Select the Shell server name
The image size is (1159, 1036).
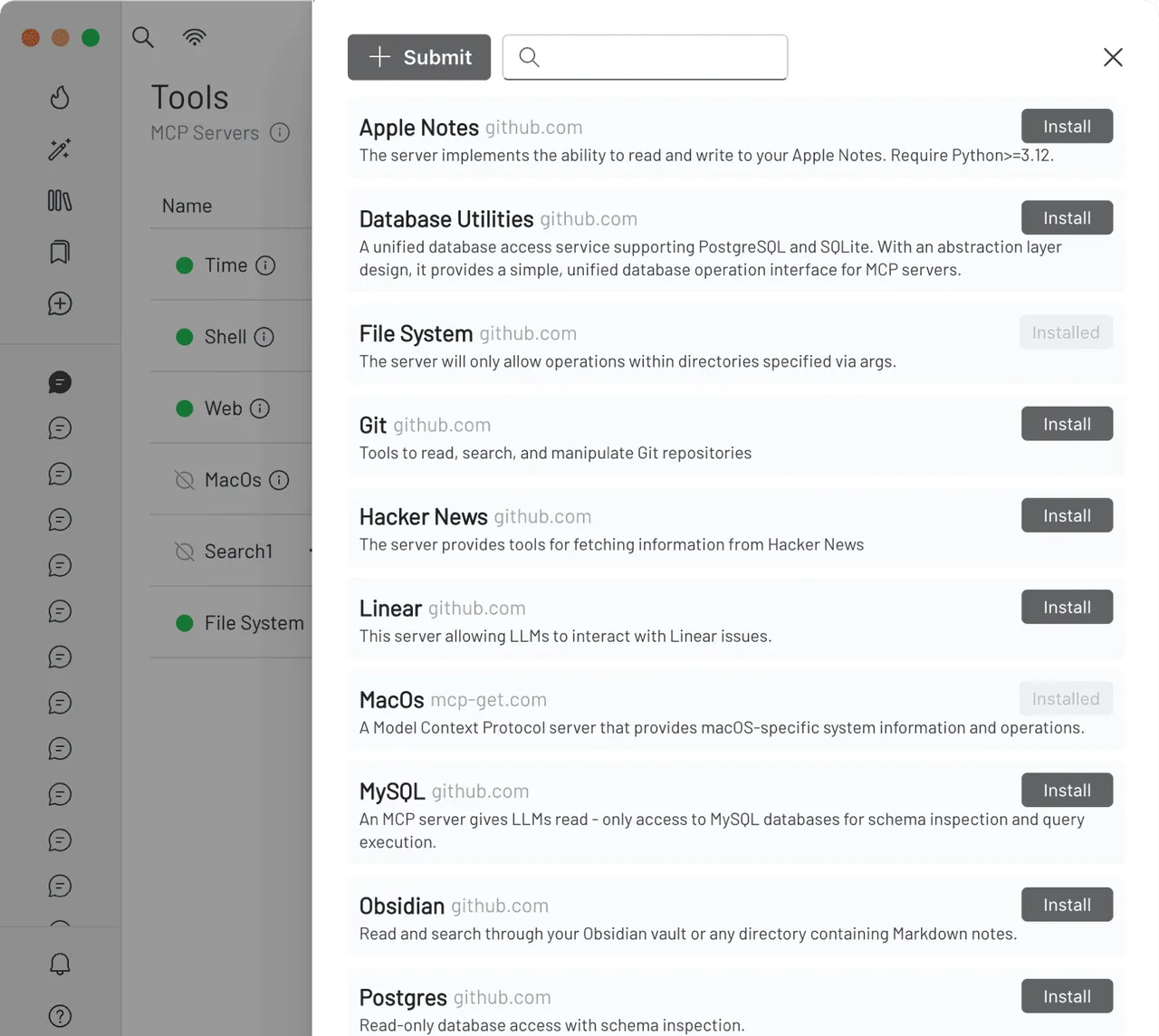coord(225,337)
